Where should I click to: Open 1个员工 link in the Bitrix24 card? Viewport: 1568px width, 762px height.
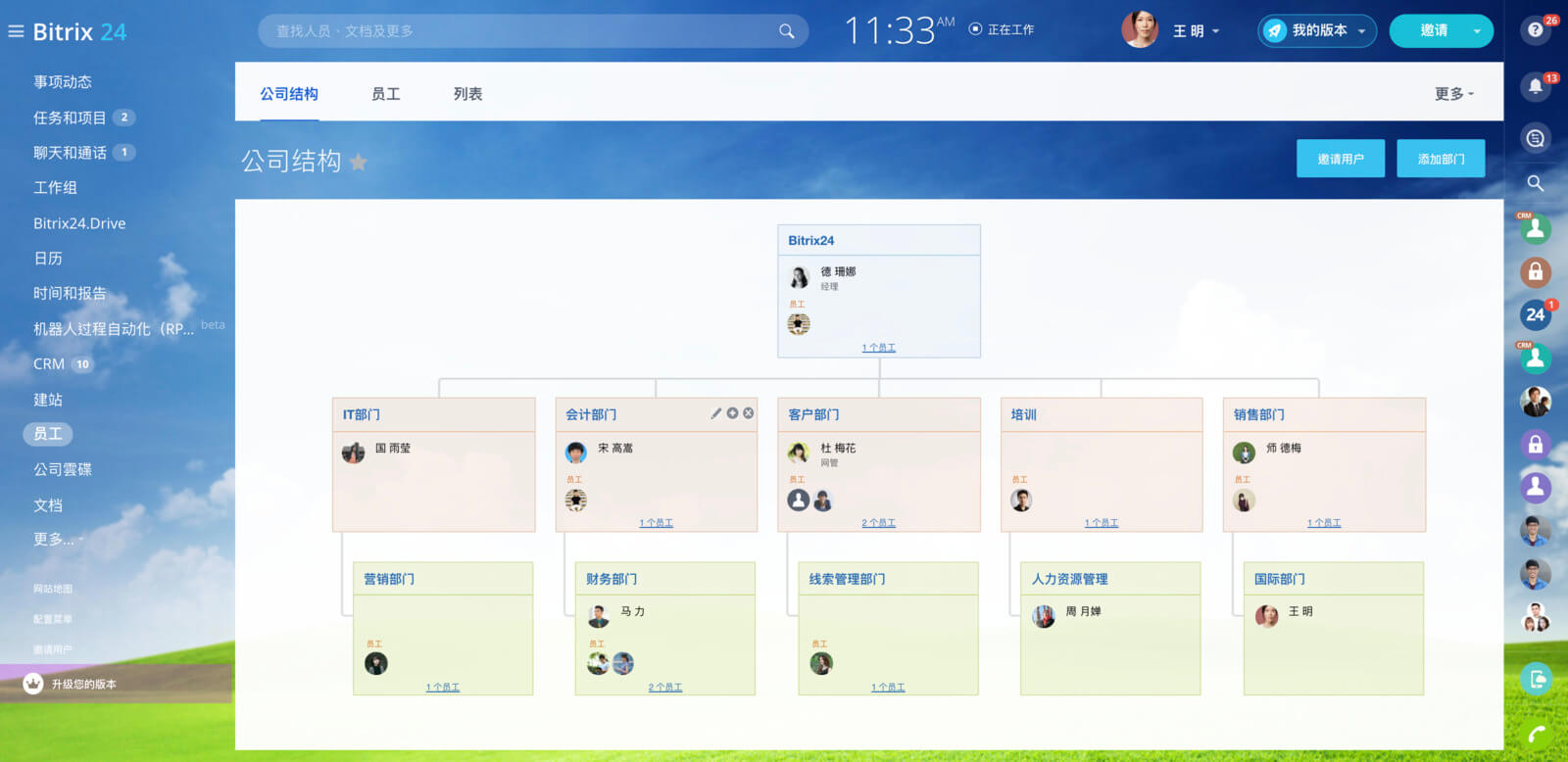pyautogui.click(x=879, y=348)
